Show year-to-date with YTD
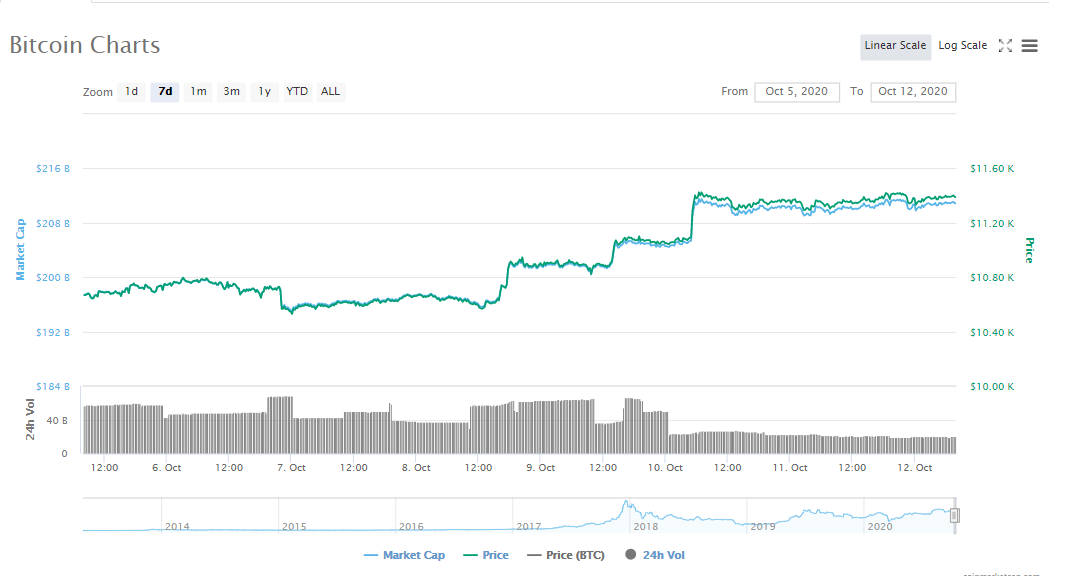The image size is (1067, 576). pos(297,92)
